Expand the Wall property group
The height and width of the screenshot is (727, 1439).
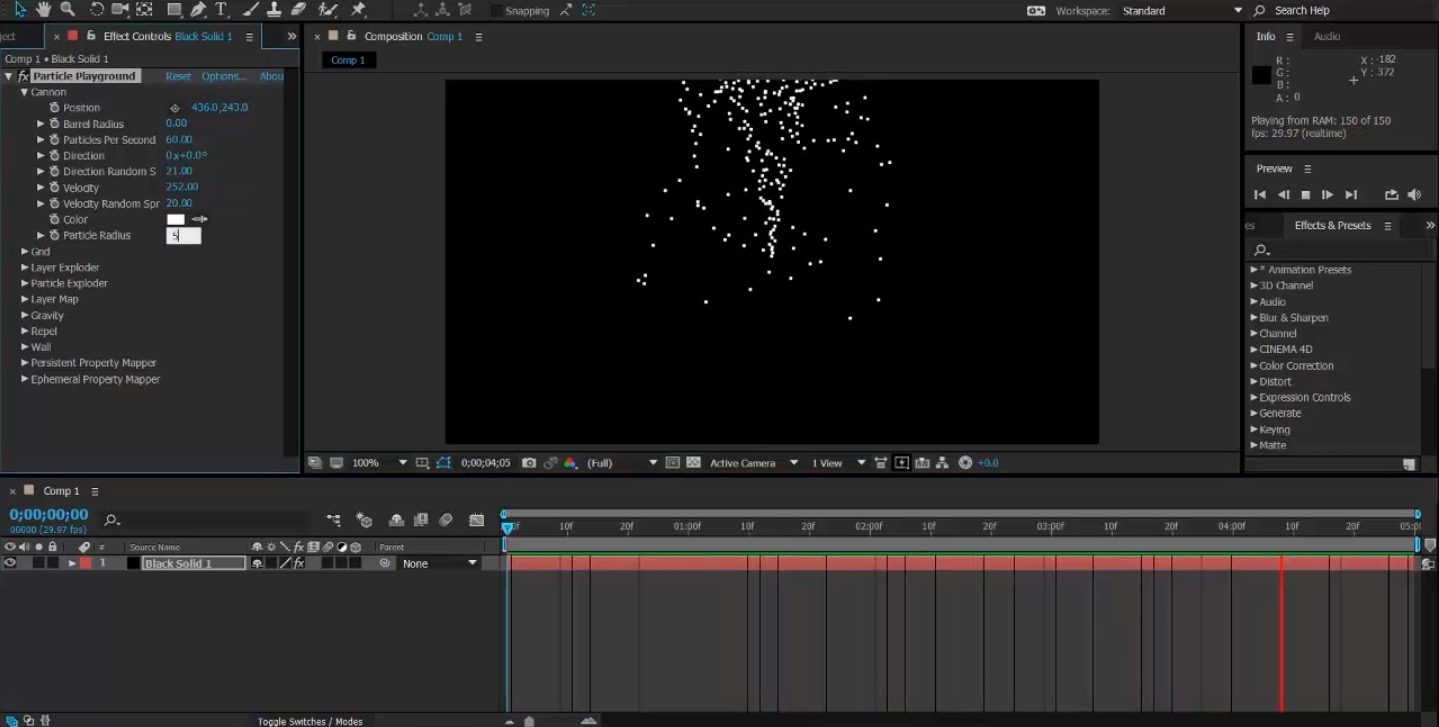(x=25, y=347)
